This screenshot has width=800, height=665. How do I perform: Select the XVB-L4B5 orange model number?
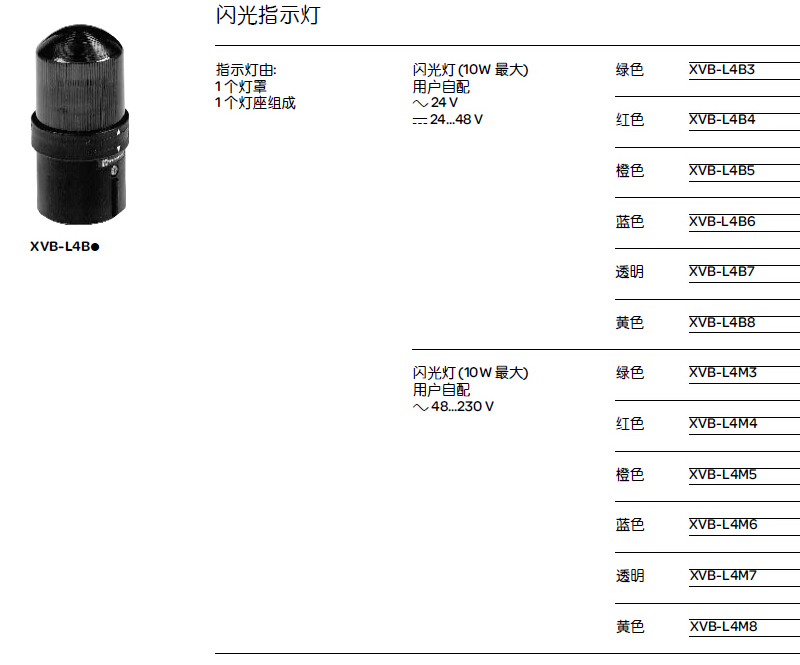(x=721, y=170)
